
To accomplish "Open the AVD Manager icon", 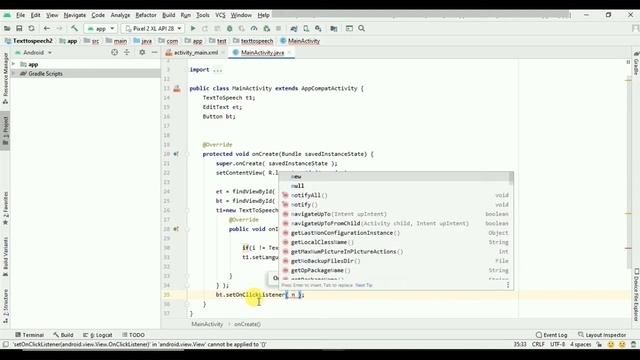I will 306,29.
